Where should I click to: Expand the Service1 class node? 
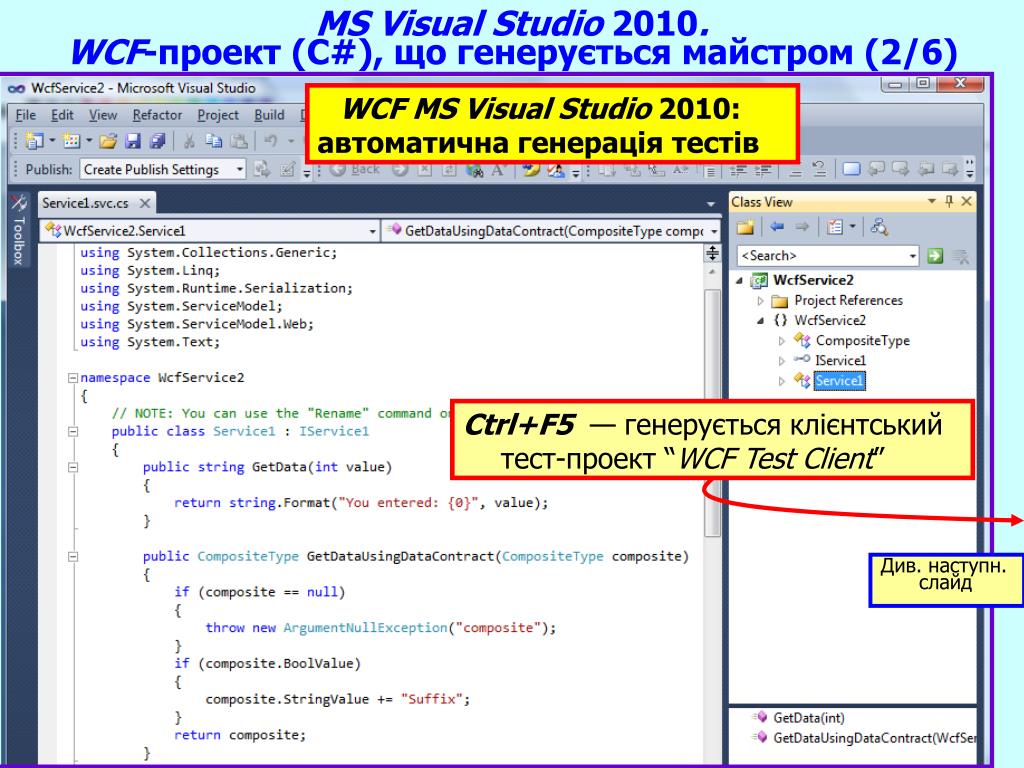782,381
